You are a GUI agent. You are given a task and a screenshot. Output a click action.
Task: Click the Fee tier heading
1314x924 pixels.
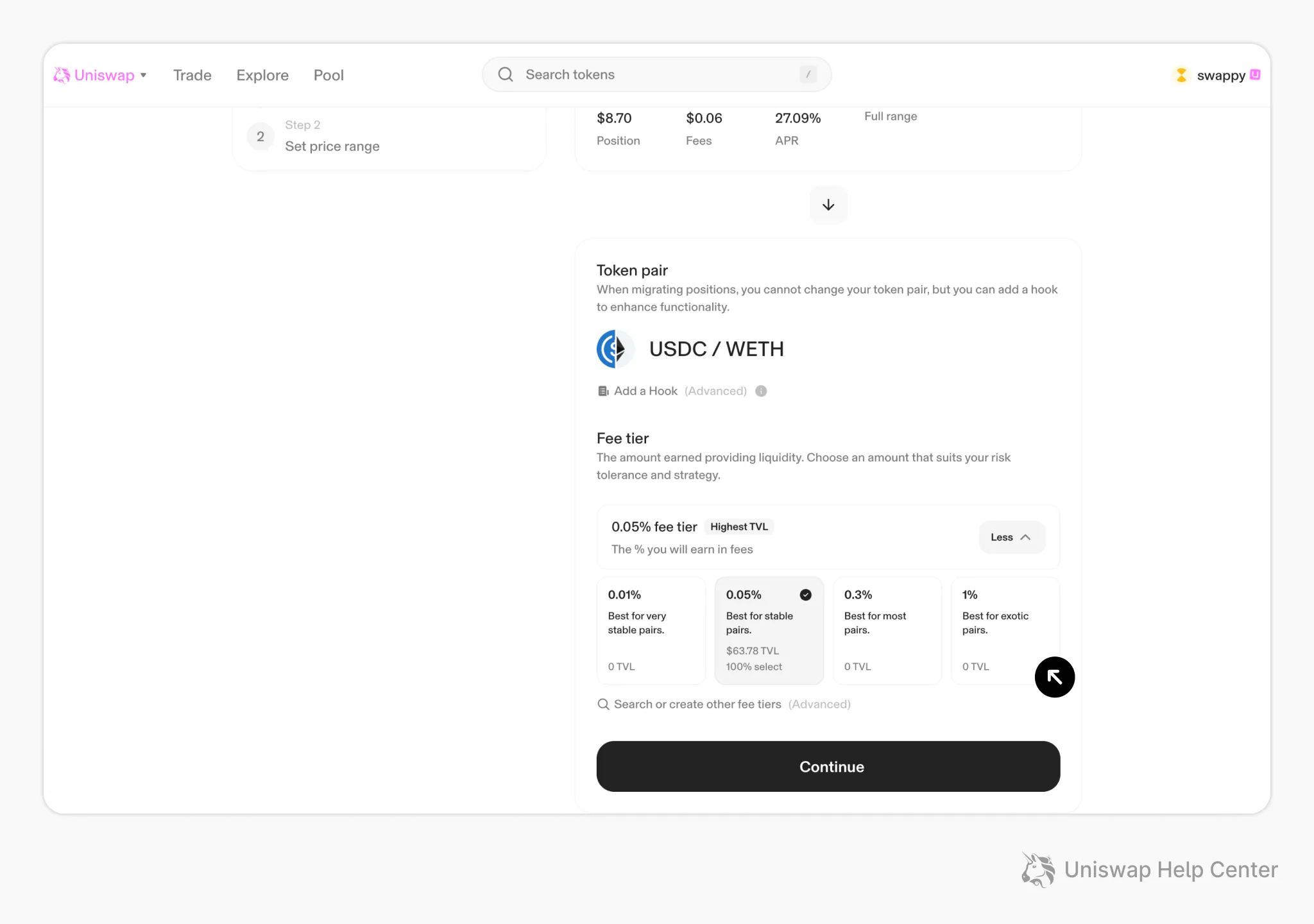(x=622, y=438)
